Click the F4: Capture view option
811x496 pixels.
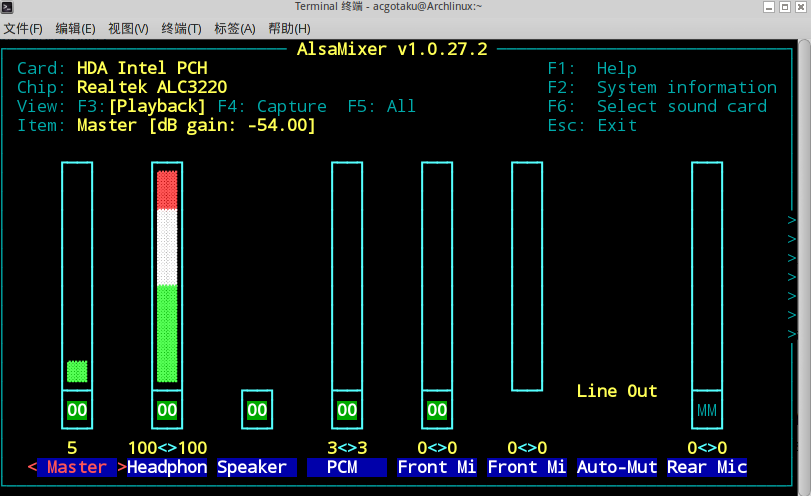tap(272, 106)
